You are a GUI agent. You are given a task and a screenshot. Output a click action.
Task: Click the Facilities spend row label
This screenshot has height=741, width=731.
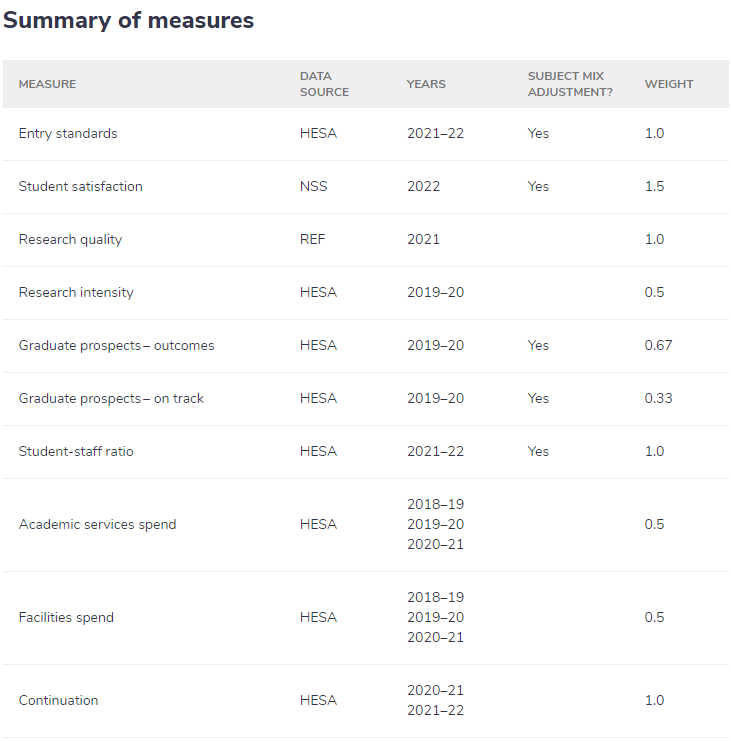[66, 618]
